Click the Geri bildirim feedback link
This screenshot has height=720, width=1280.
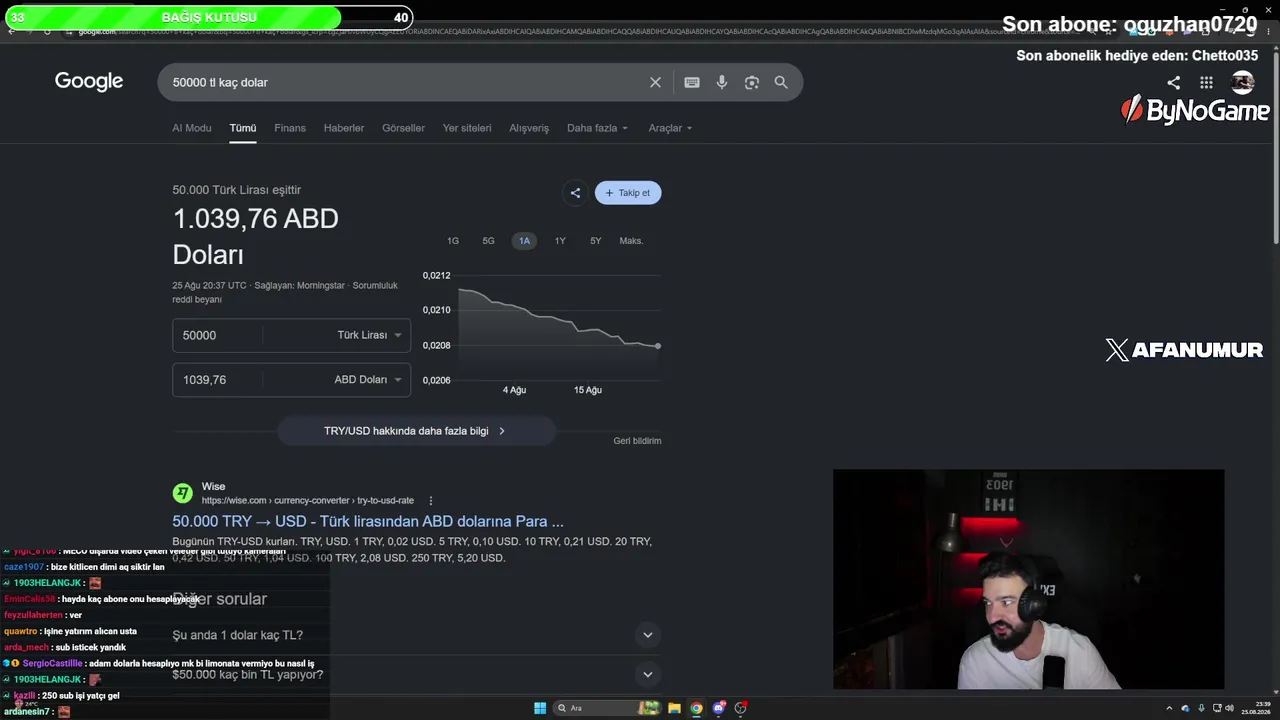(637, 441)
